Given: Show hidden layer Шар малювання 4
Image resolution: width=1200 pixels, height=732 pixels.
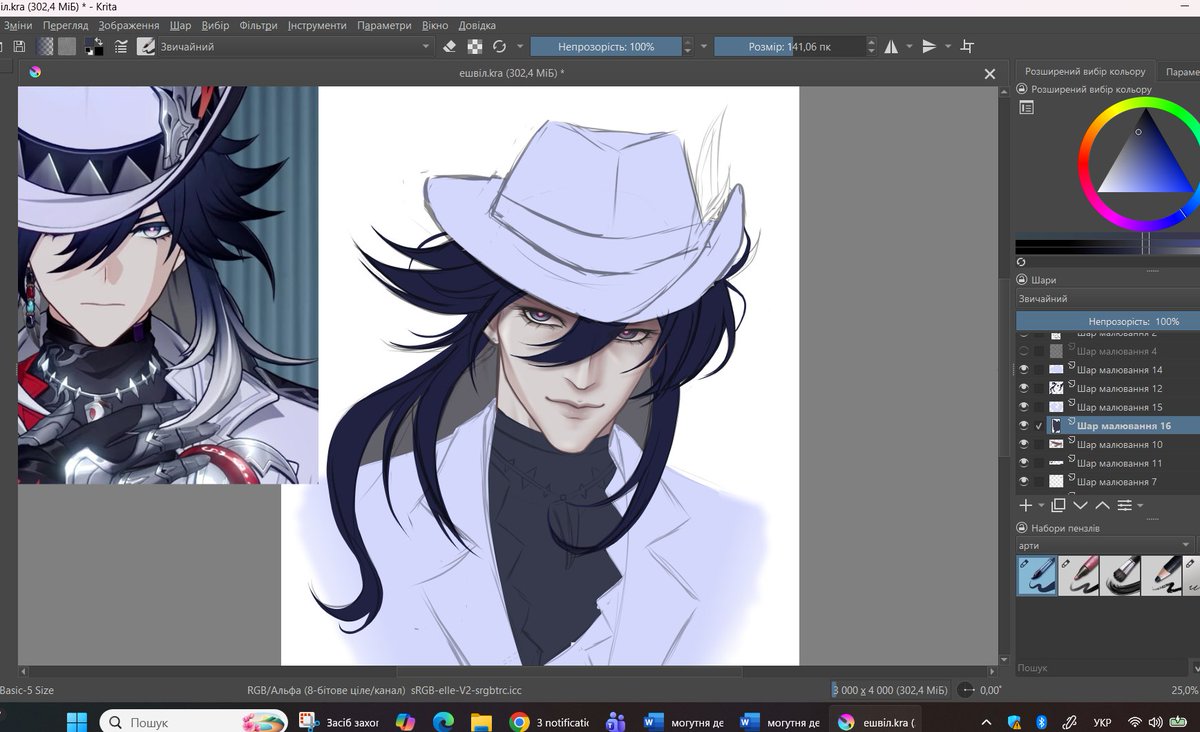Looking at the screenshot, I should [1023, 352].
